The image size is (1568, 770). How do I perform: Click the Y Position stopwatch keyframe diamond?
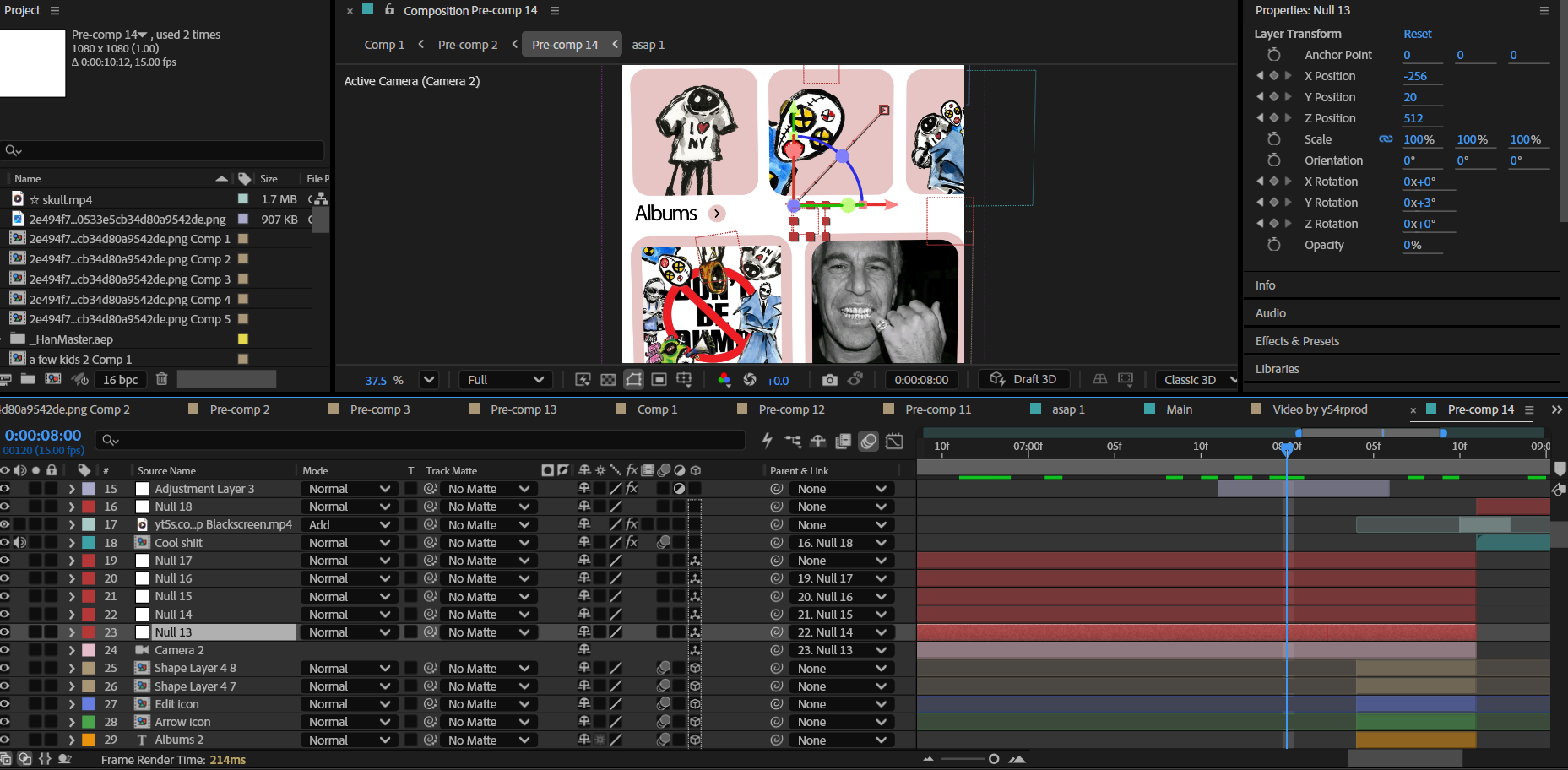click(1273, 97)
